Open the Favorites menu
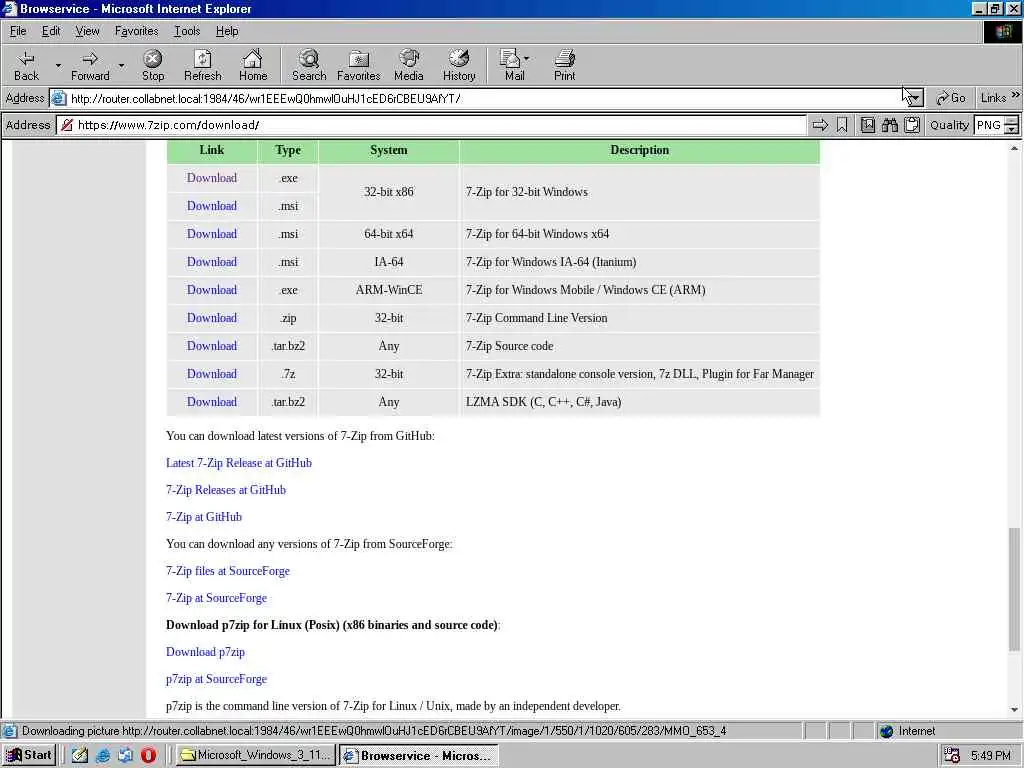 (136, 31)
